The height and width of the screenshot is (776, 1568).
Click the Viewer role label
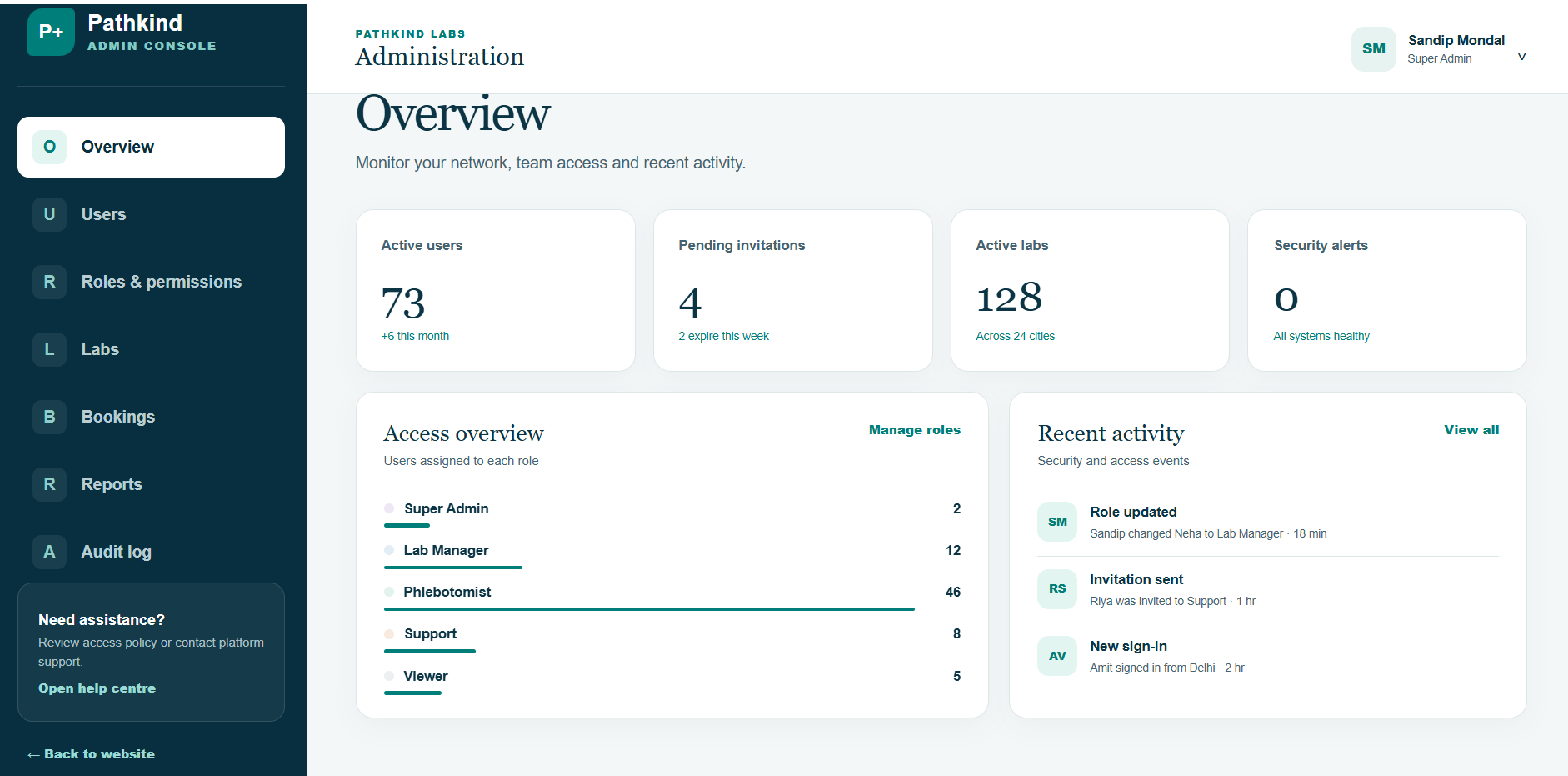pos(426,676)
